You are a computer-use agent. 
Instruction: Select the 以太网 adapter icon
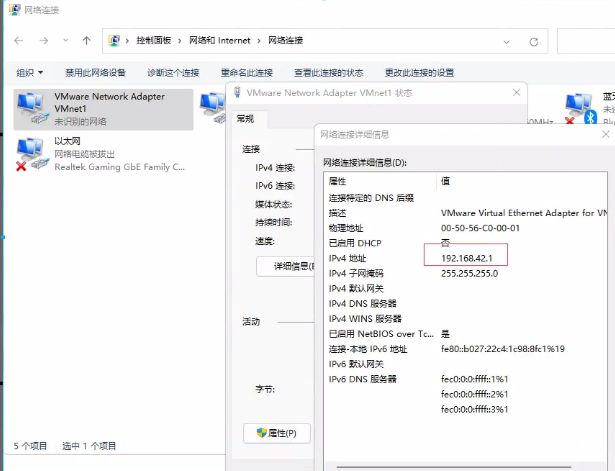point(32,154)
